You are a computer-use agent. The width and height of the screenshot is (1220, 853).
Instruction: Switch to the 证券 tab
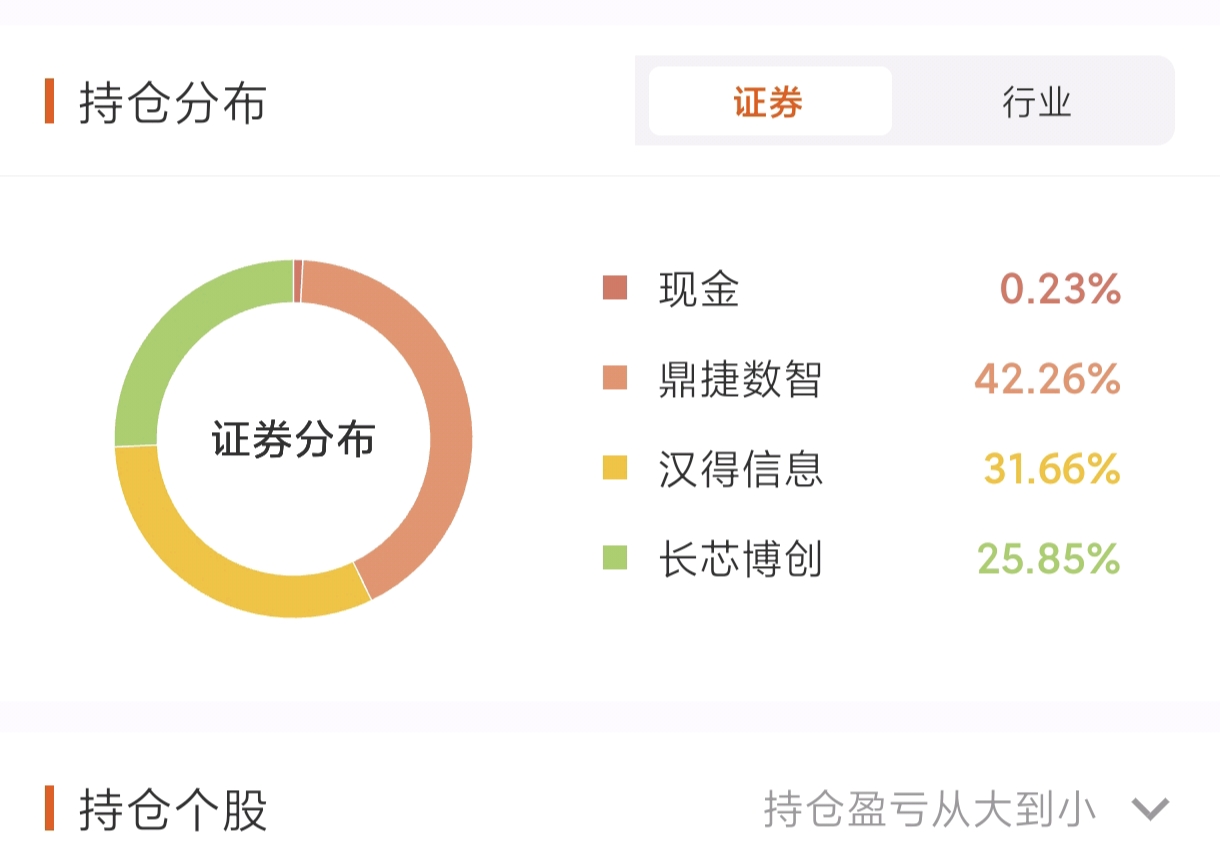coord(769,102)
